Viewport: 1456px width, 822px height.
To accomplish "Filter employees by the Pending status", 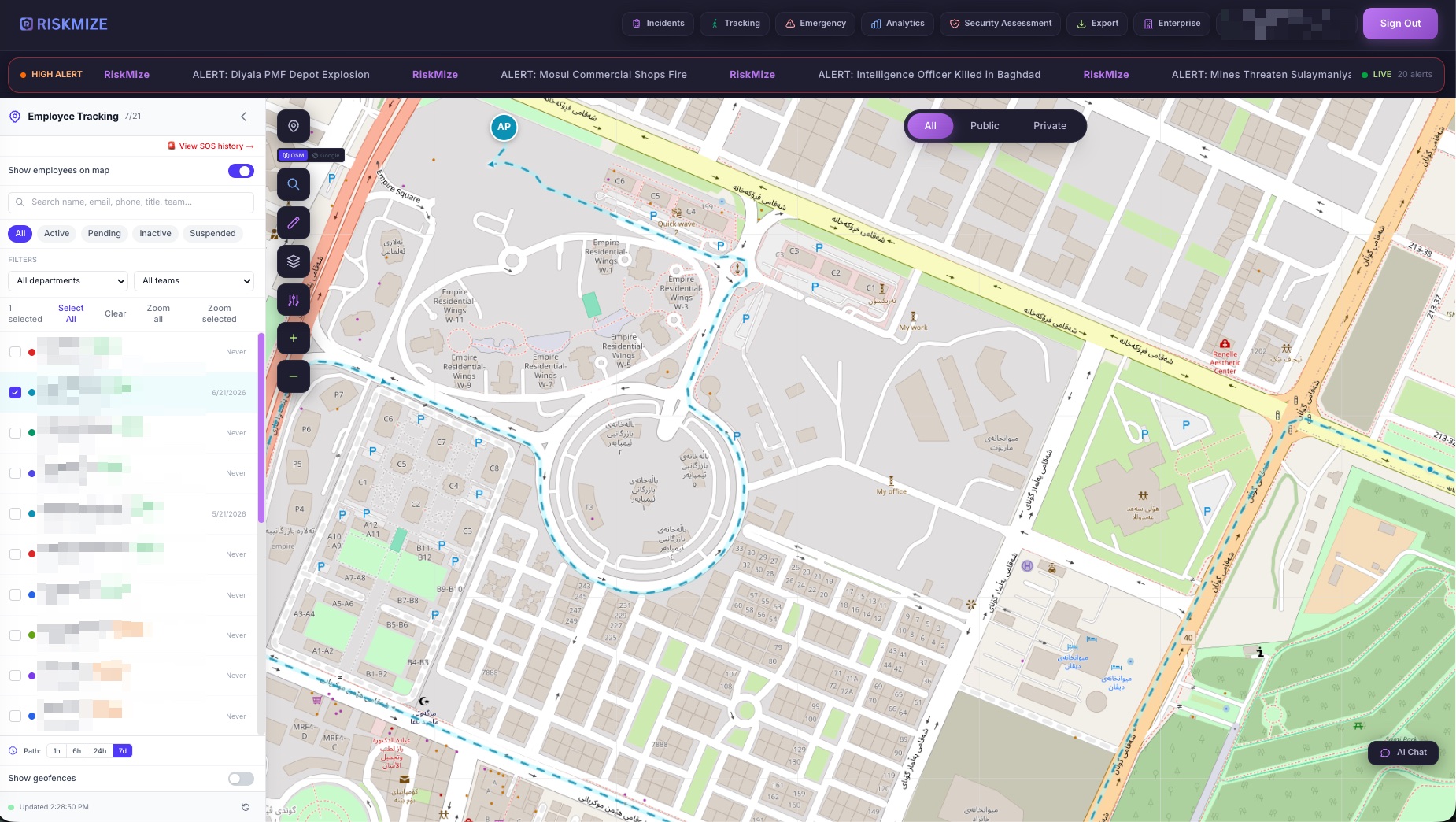I will pos(105,234).
